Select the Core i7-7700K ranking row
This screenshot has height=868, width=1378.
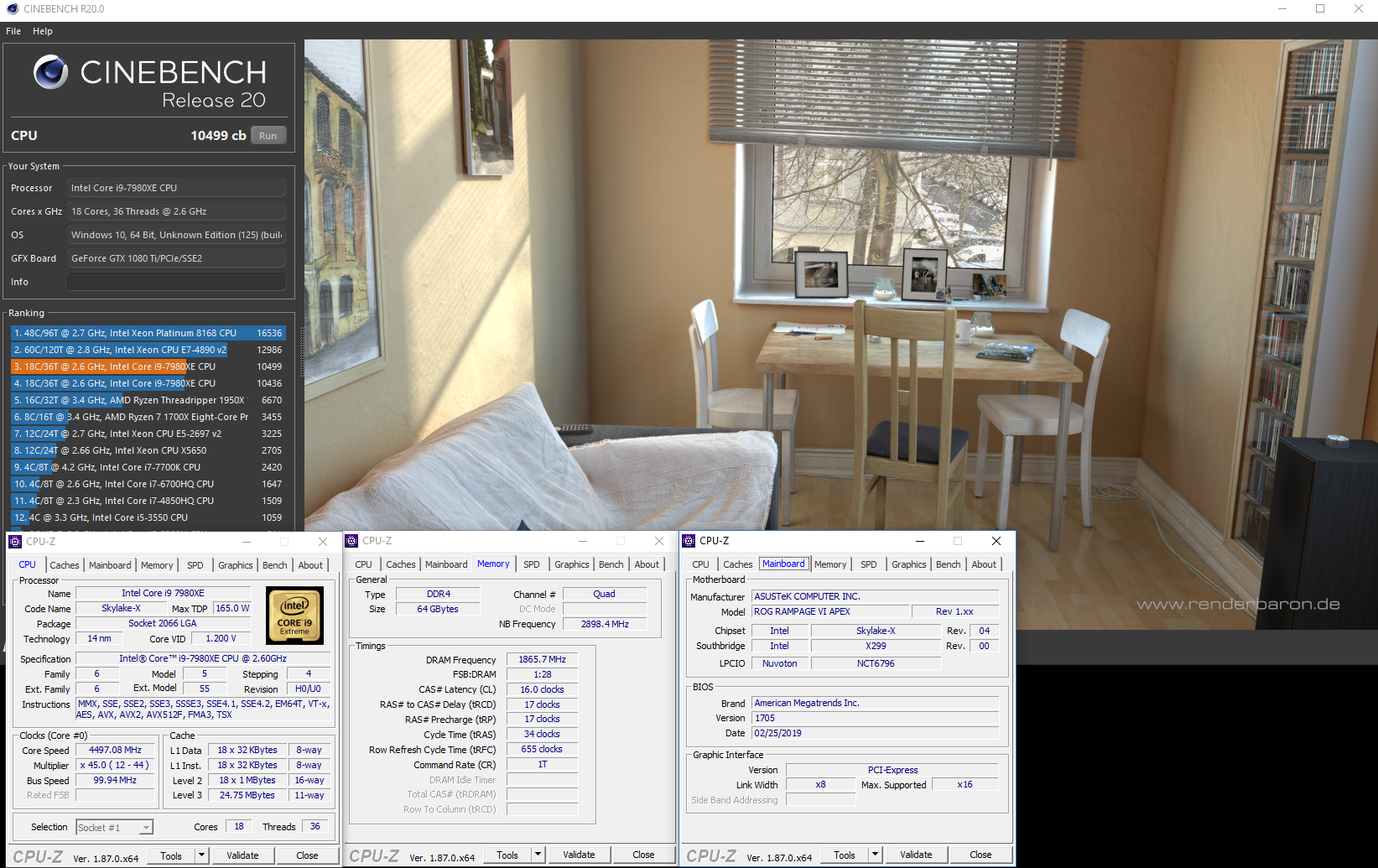[148, 467]
